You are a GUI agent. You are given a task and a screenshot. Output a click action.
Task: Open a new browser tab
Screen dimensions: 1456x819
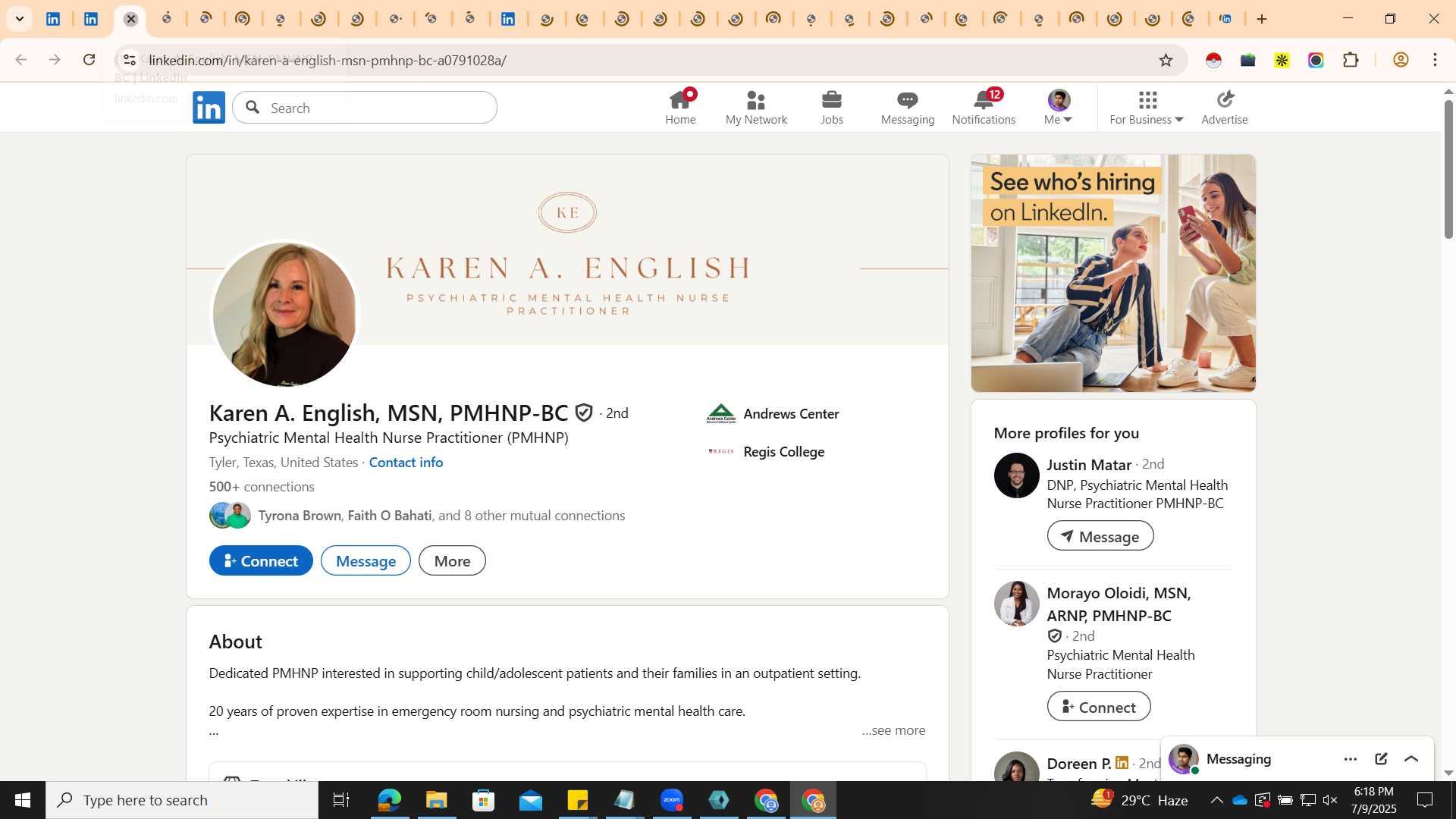coord(1262,19)
